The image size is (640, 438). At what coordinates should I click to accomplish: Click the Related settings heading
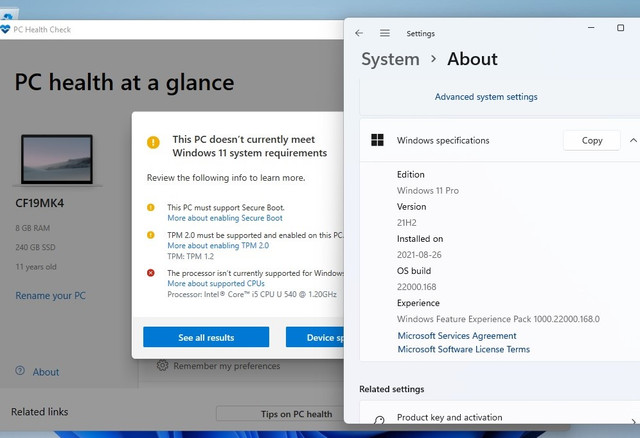click(391, 389)
